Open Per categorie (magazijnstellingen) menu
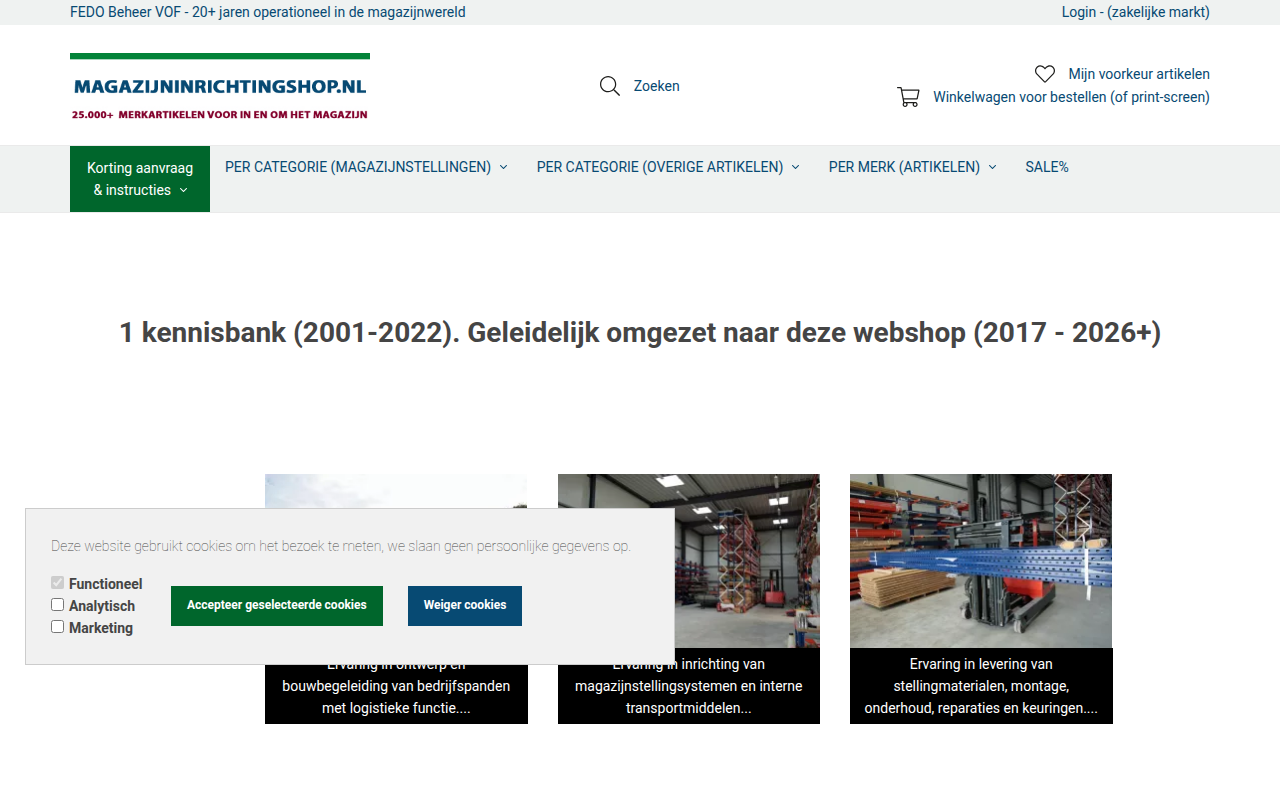Viewport: 1280px width, 800px height. [x=366, y=167]
